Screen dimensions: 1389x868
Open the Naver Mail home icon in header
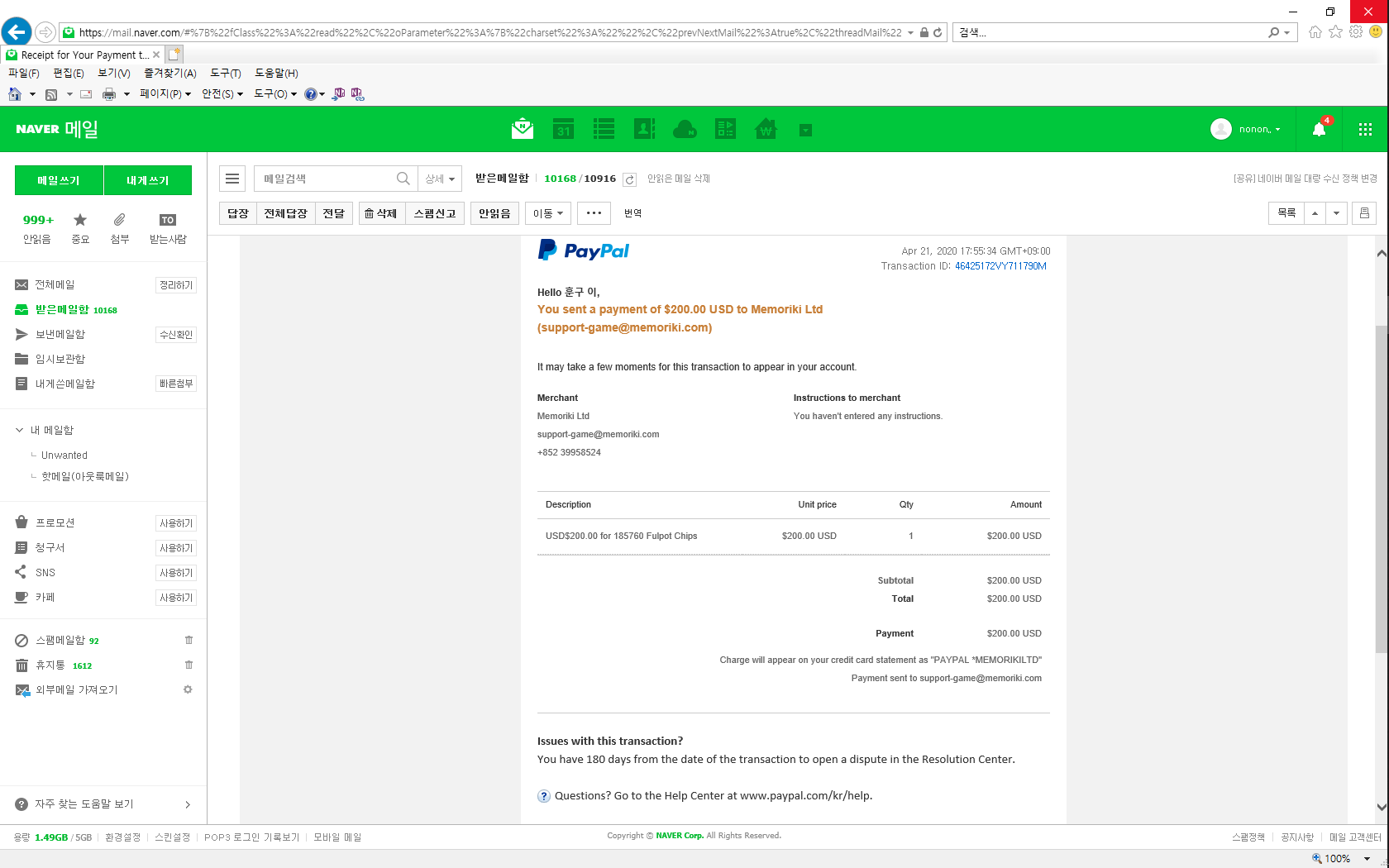click(x=522, y=129)
